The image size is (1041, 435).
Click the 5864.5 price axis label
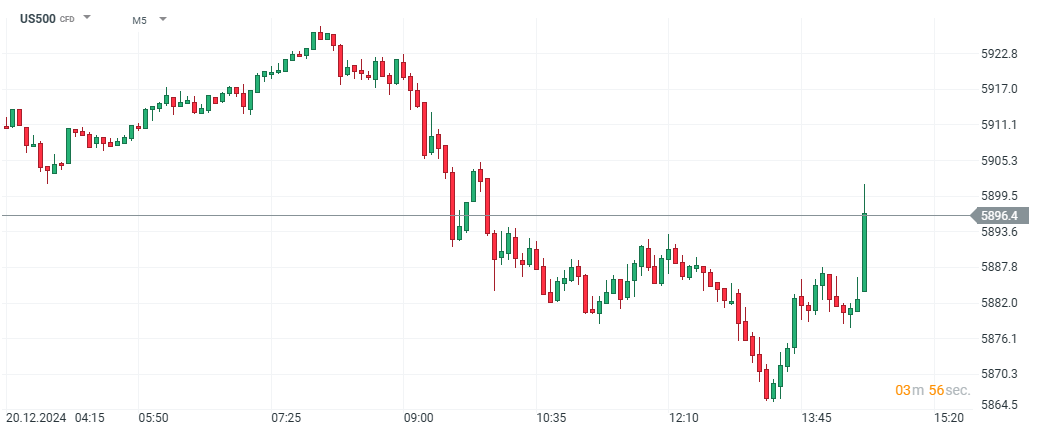pyautogui.click(x=999, y=405)
